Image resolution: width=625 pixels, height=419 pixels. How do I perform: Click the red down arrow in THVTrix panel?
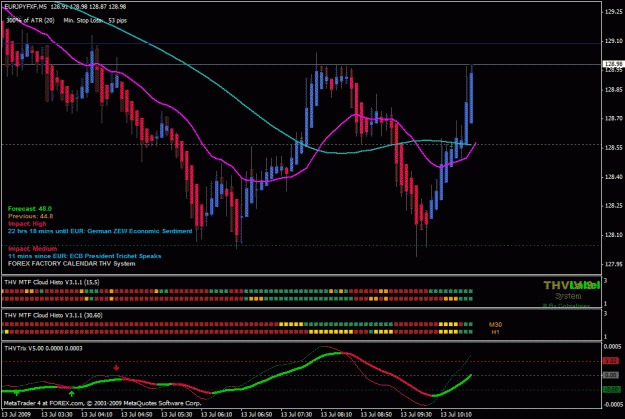pos(116,368)
